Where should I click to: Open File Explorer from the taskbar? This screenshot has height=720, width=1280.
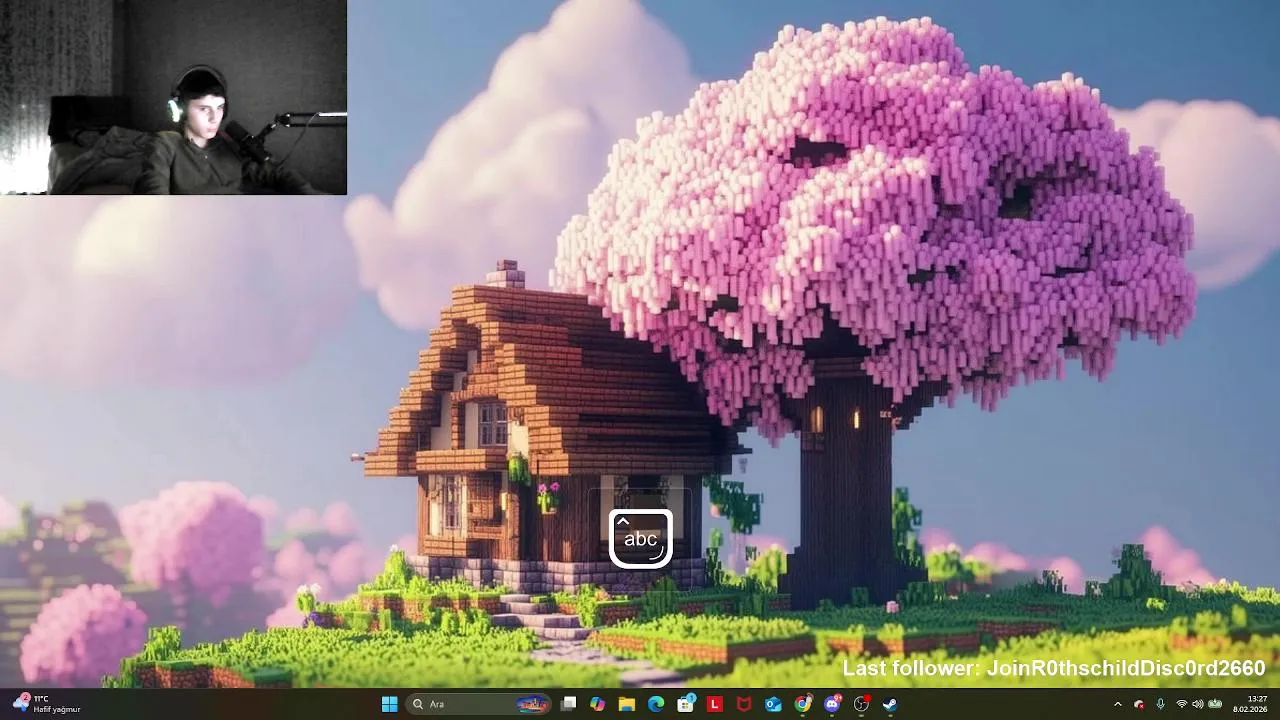[626, 704]
